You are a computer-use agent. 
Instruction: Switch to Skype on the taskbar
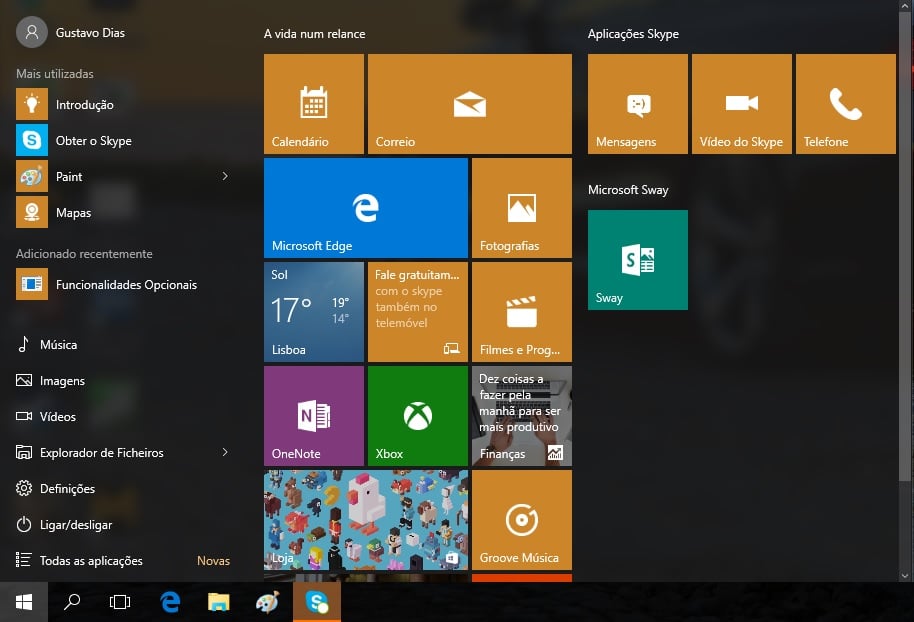tap(317, 602)
